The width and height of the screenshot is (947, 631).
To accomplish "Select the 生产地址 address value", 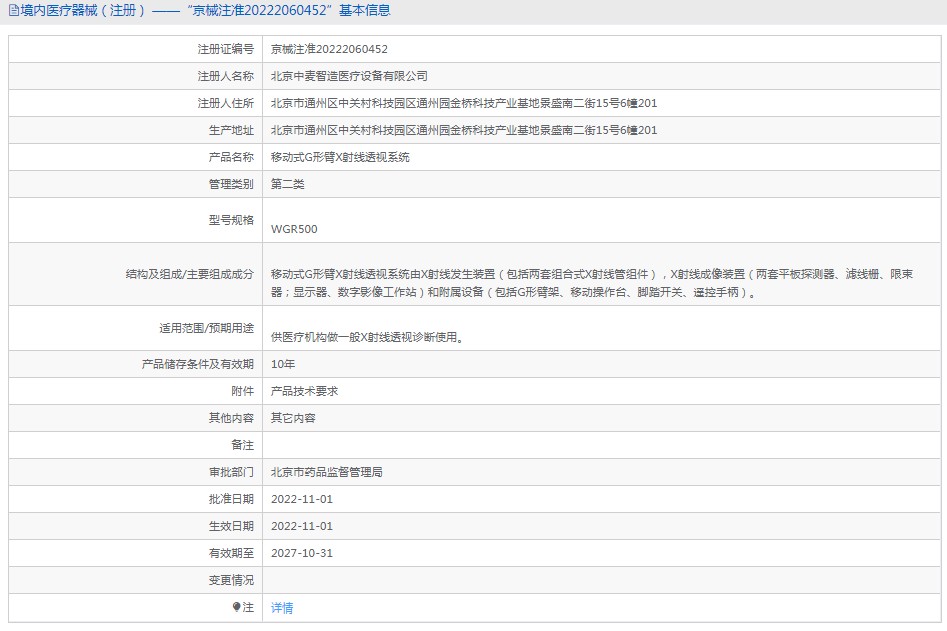I will pos(464,130).
